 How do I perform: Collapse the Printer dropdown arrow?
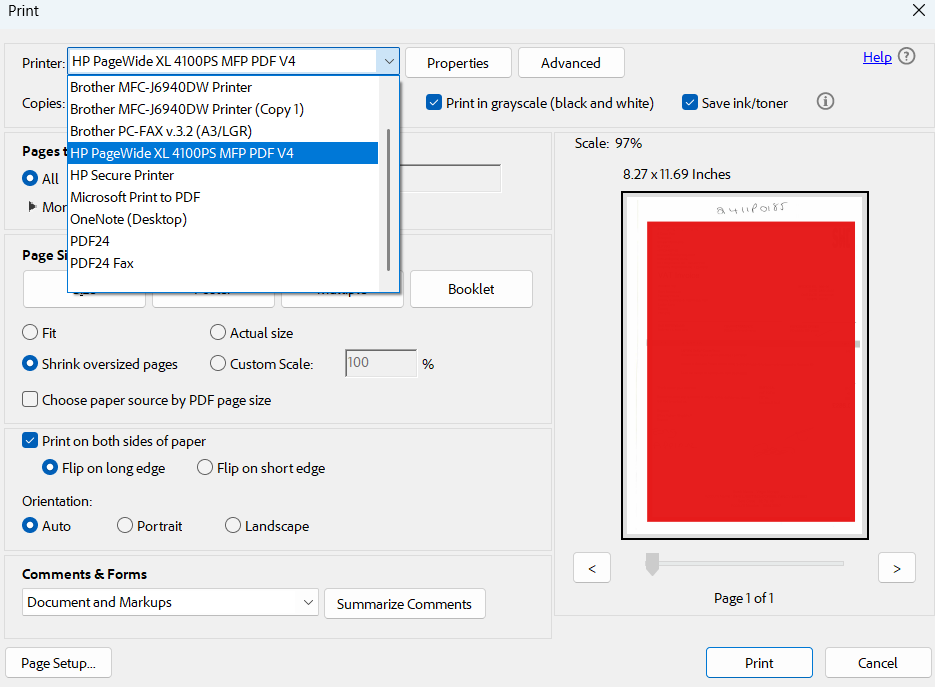[388, 61]
